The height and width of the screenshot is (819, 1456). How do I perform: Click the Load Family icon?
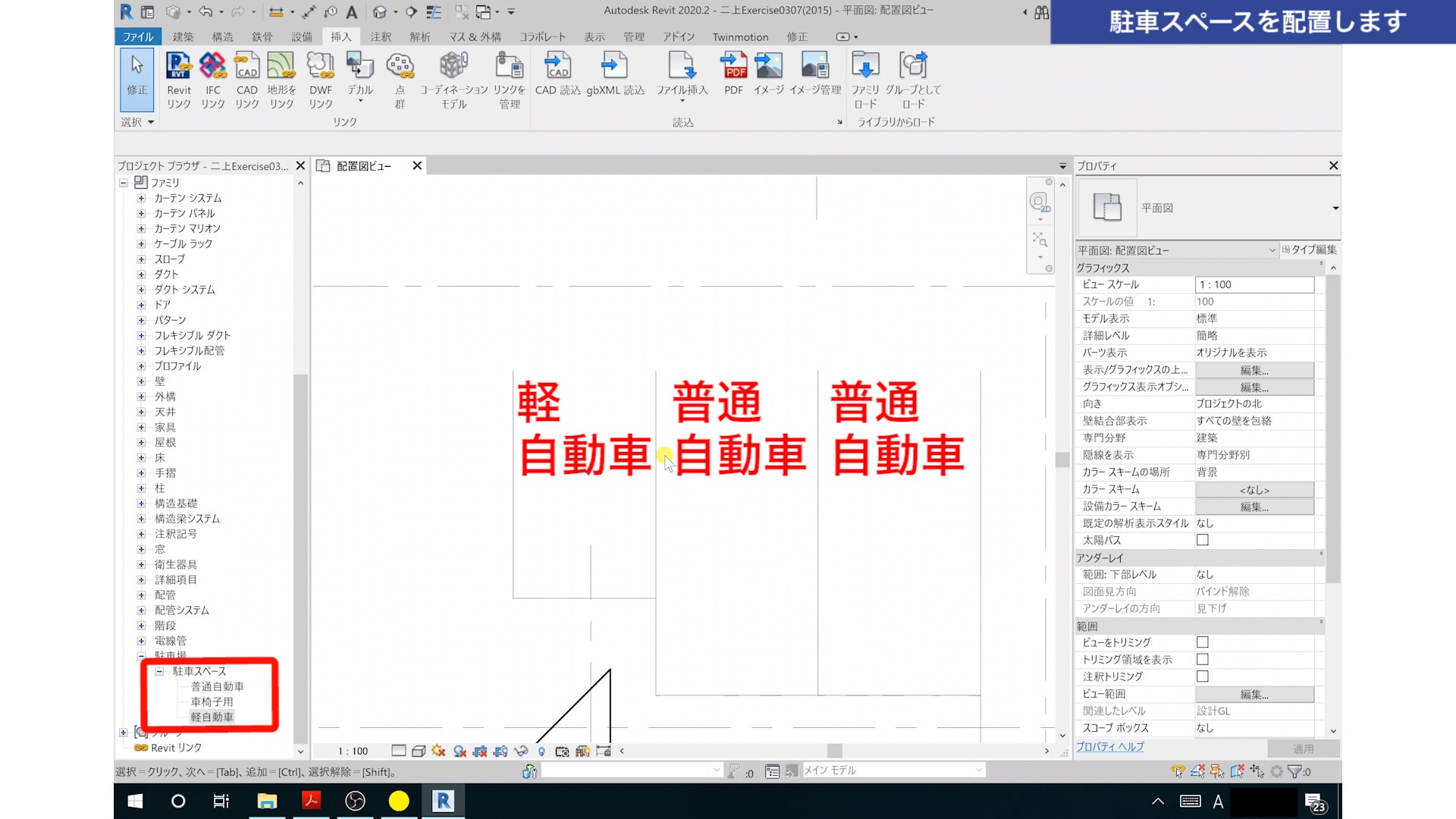(x=865, y=66)
